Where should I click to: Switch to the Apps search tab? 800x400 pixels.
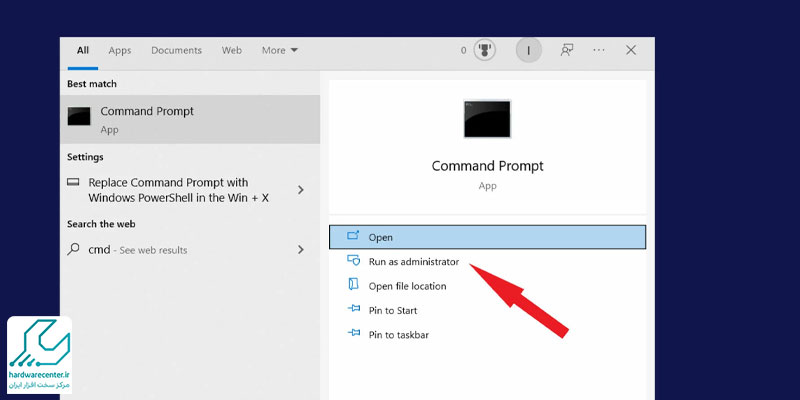[120, 51]
